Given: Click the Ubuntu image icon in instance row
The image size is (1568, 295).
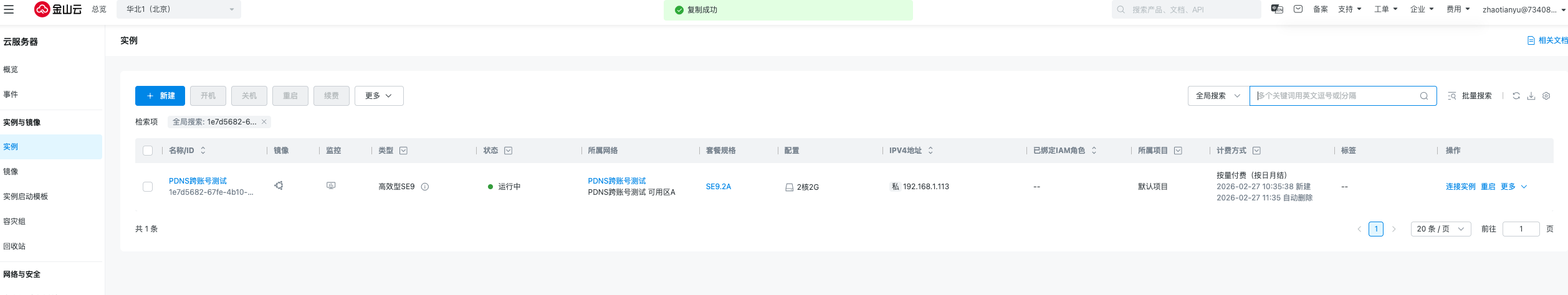Looking at the screenshot, I should point(279,186).
